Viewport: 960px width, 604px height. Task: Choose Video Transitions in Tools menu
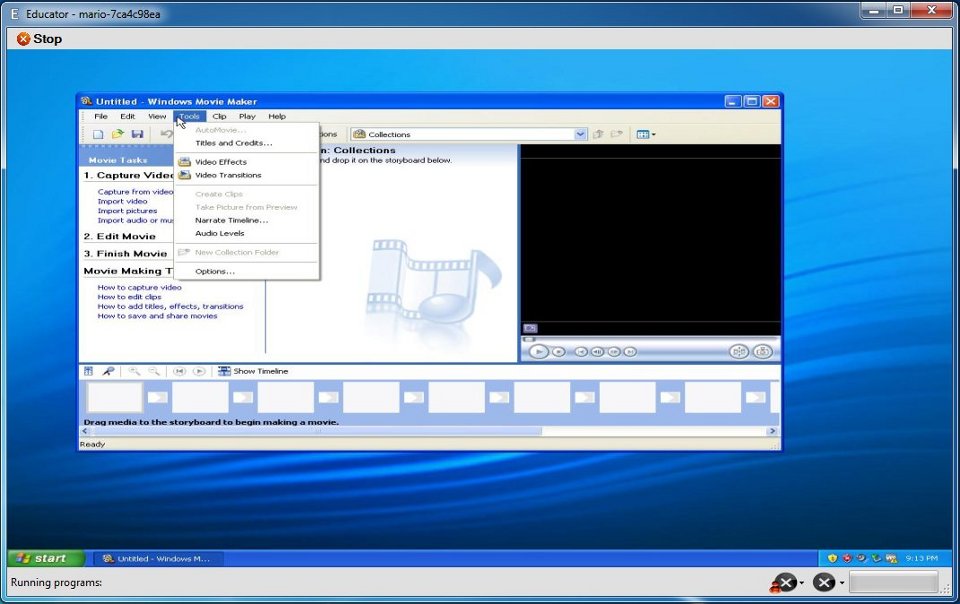click(227, 175)
